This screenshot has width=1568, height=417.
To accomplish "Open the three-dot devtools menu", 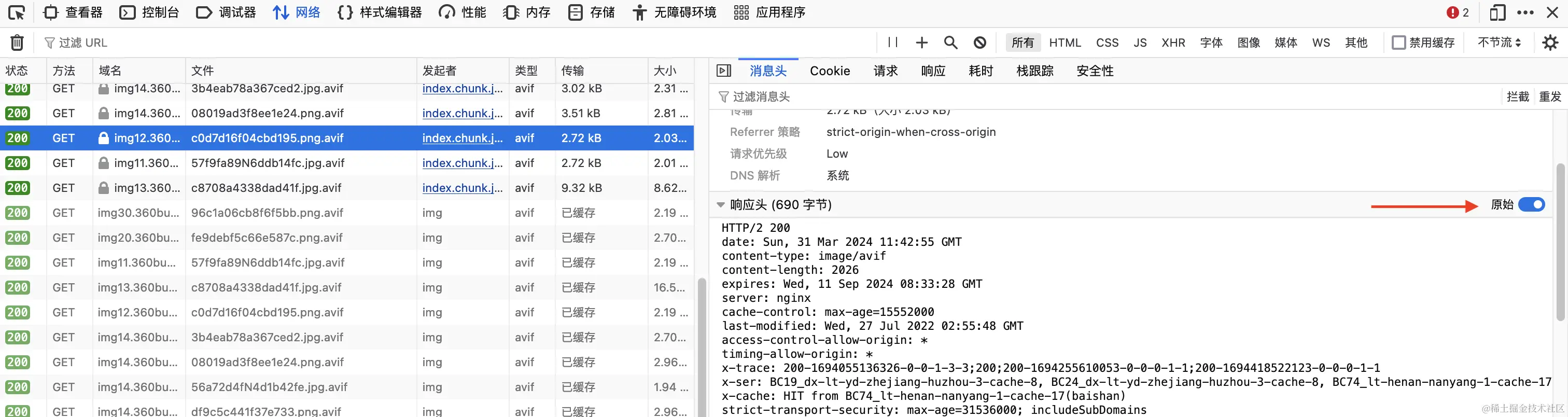I will (1525, 12).
